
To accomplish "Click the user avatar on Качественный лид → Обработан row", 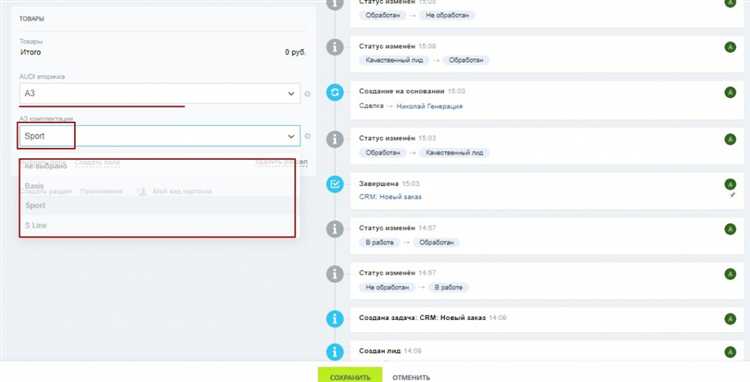I will pyautogui.click(x=730, y=47).
